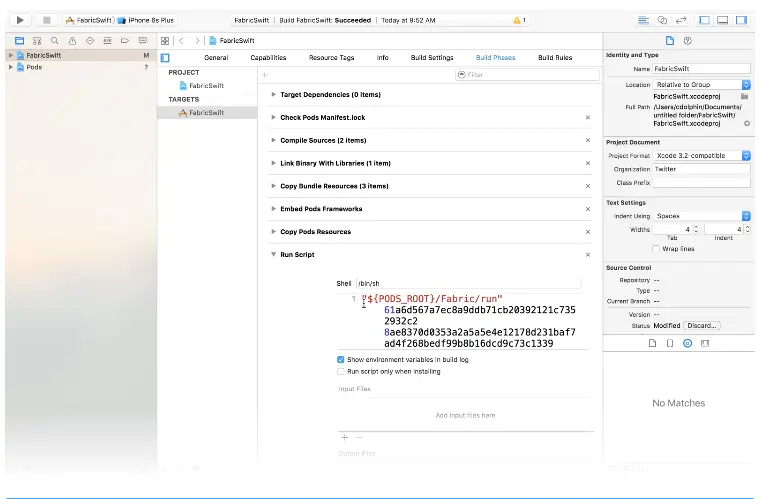Screen dimensions: 763x499
Task: Toggle the debug area visibility
Action: [723, 20]
